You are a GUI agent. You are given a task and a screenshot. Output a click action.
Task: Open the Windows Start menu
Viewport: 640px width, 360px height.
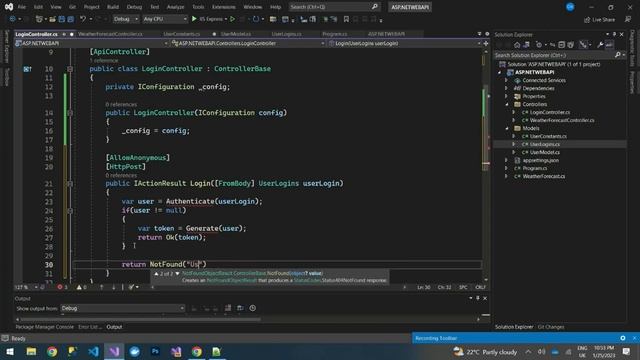coord(10,351)
